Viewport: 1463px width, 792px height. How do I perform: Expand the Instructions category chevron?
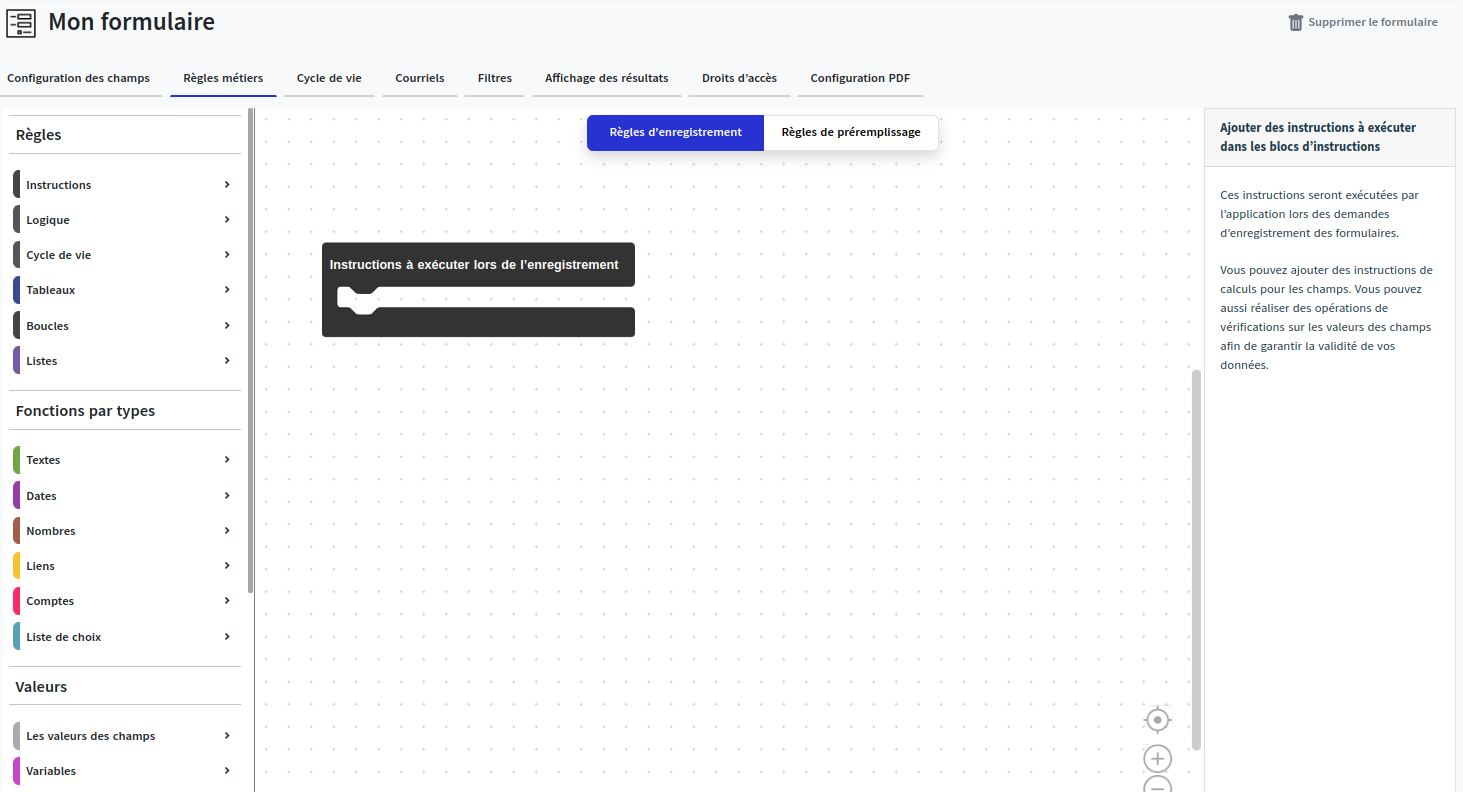tap(227, 185)
